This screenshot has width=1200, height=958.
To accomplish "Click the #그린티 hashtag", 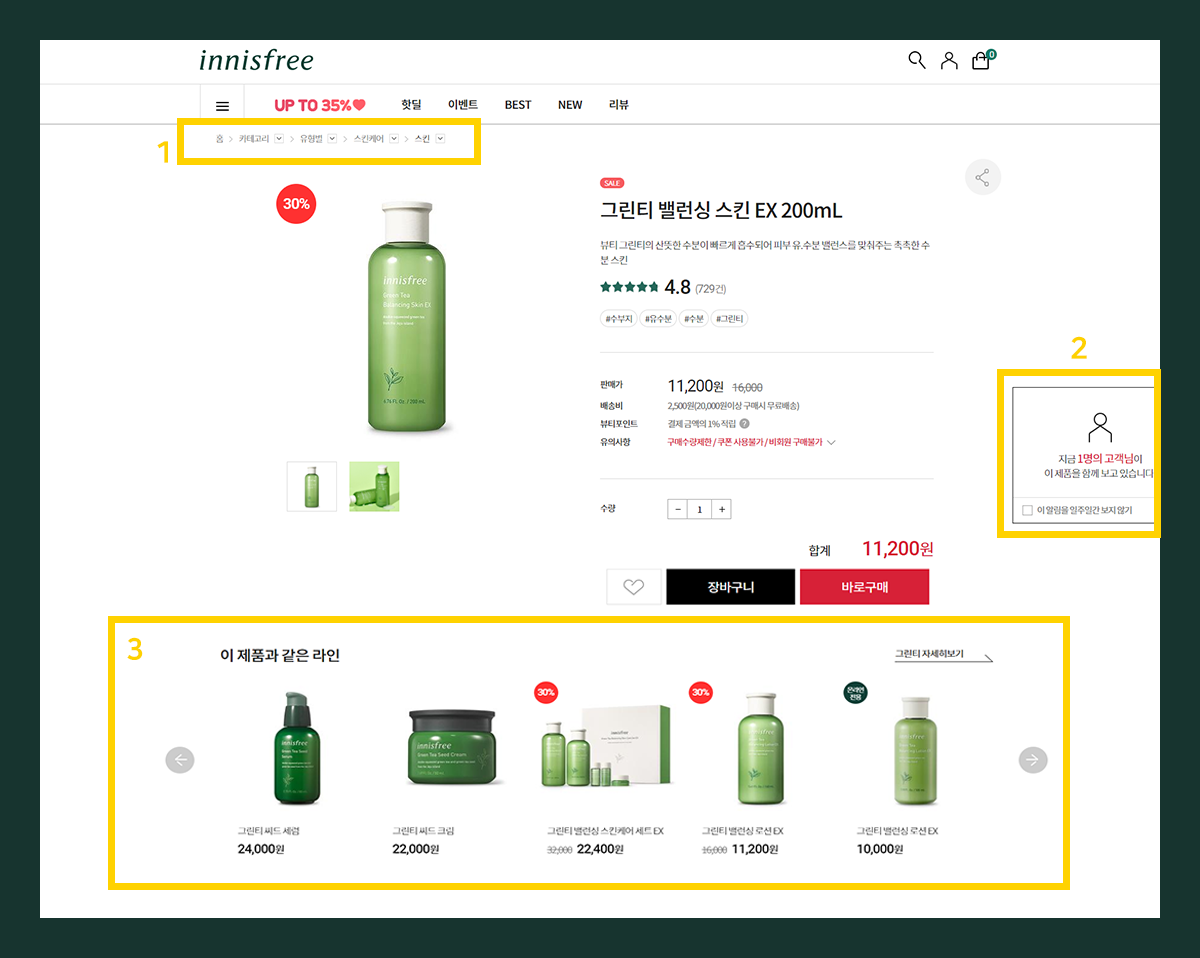I will 730,319.
